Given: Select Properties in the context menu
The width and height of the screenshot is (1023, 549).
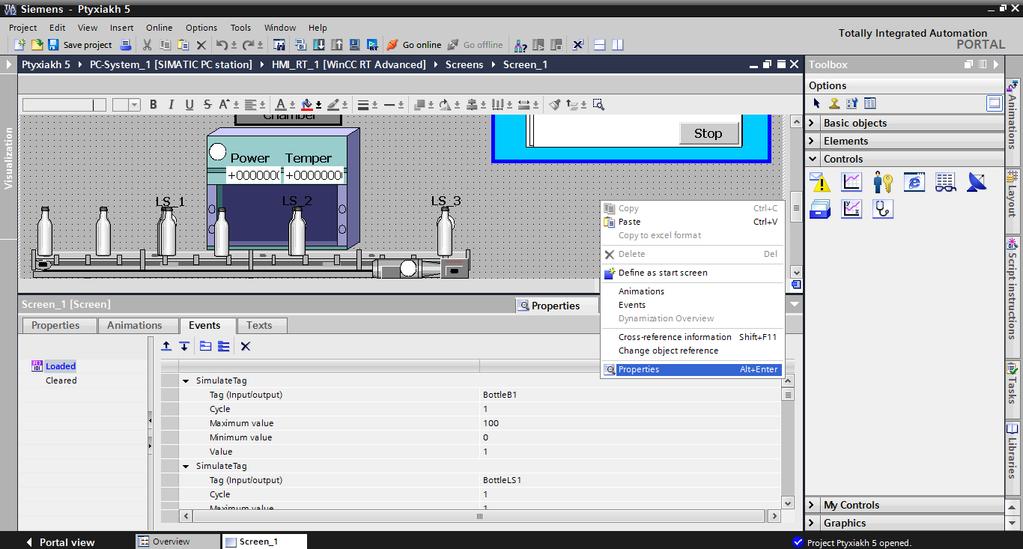Looking at the screenshot, I should pyautogui.click(x=692, y=369).
